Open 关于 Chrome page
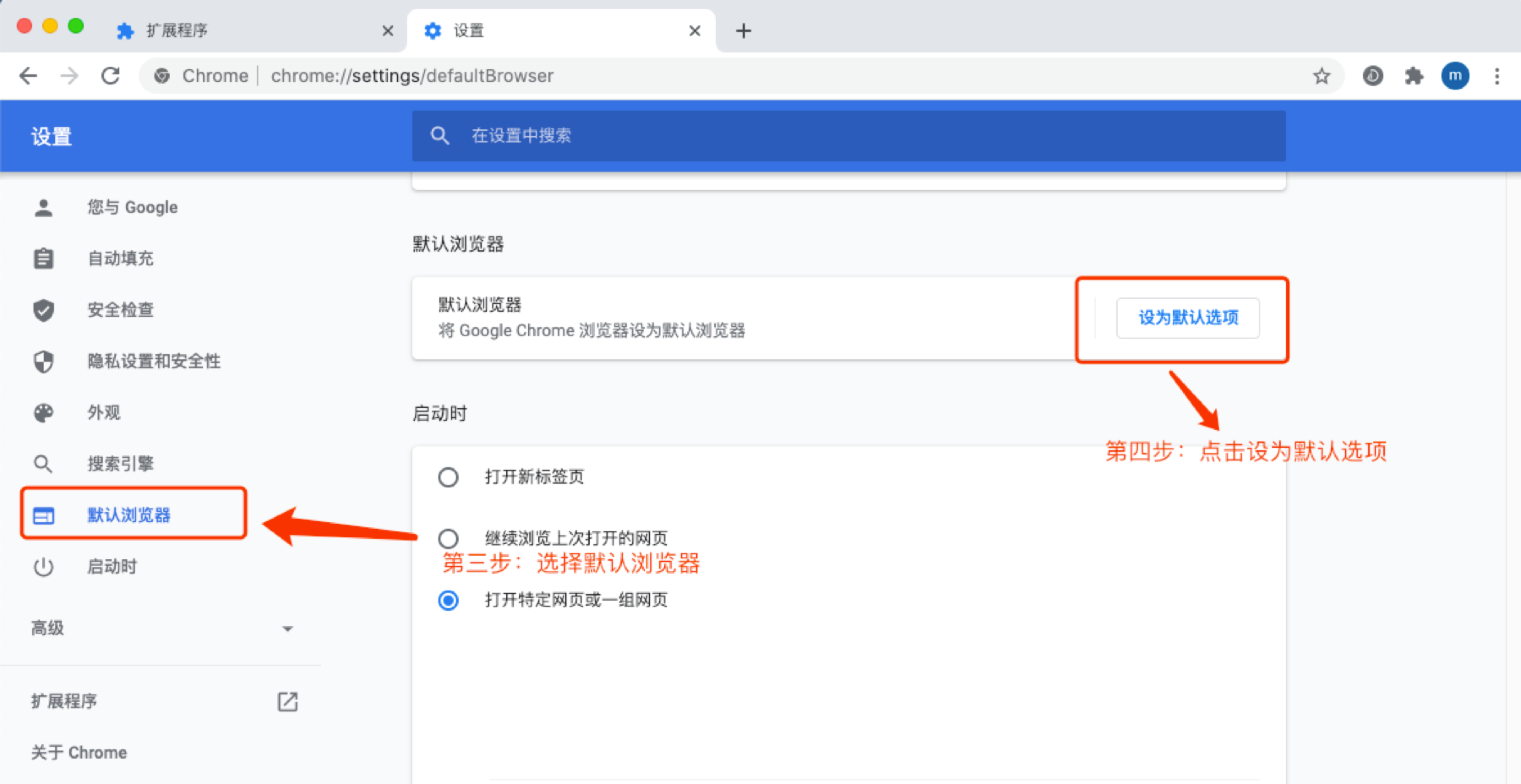This screenshot has height=784, width=1521. (x=79, y=753)
